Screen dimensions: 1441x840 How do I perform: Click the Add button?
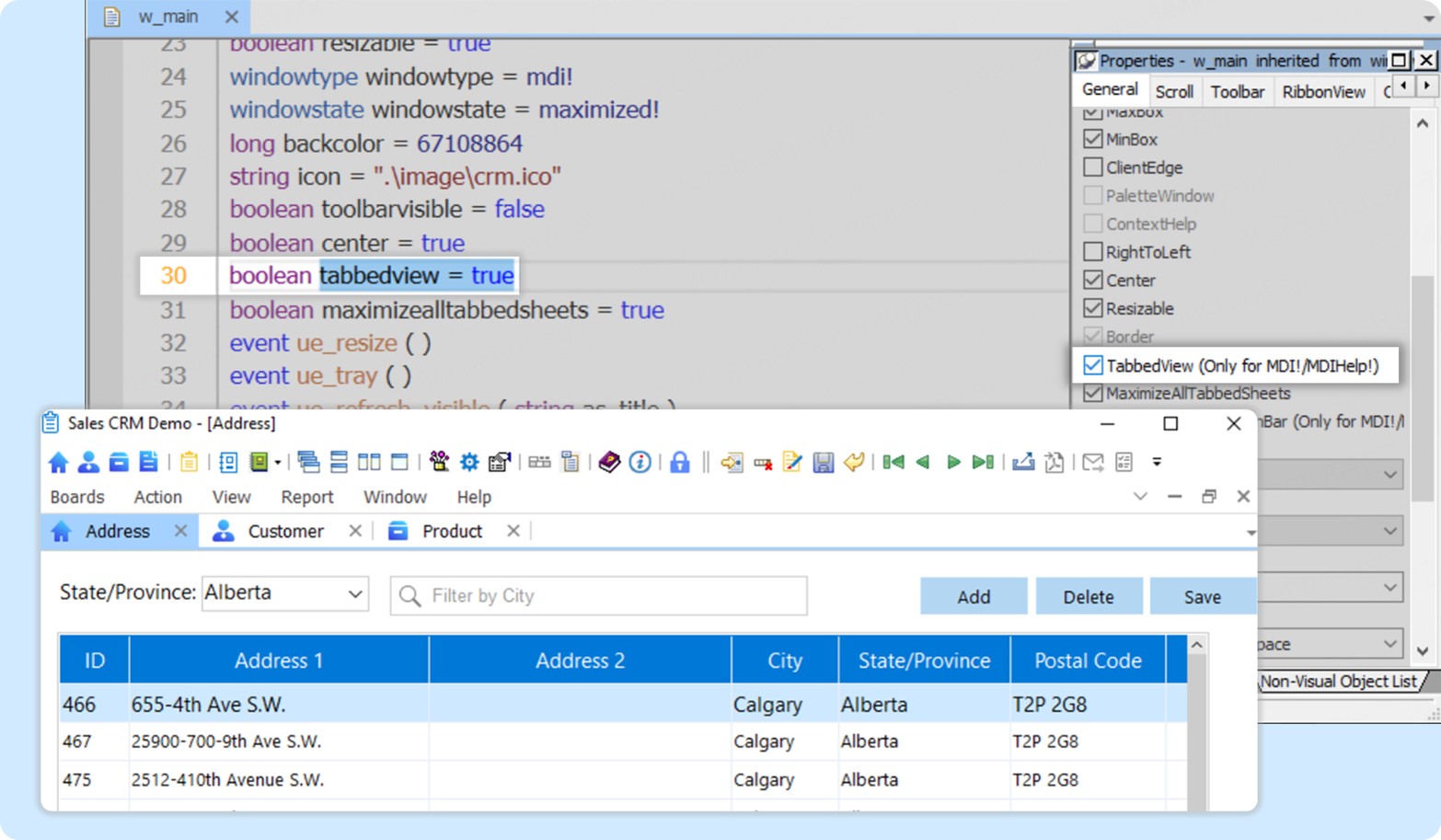pos(973,595)
